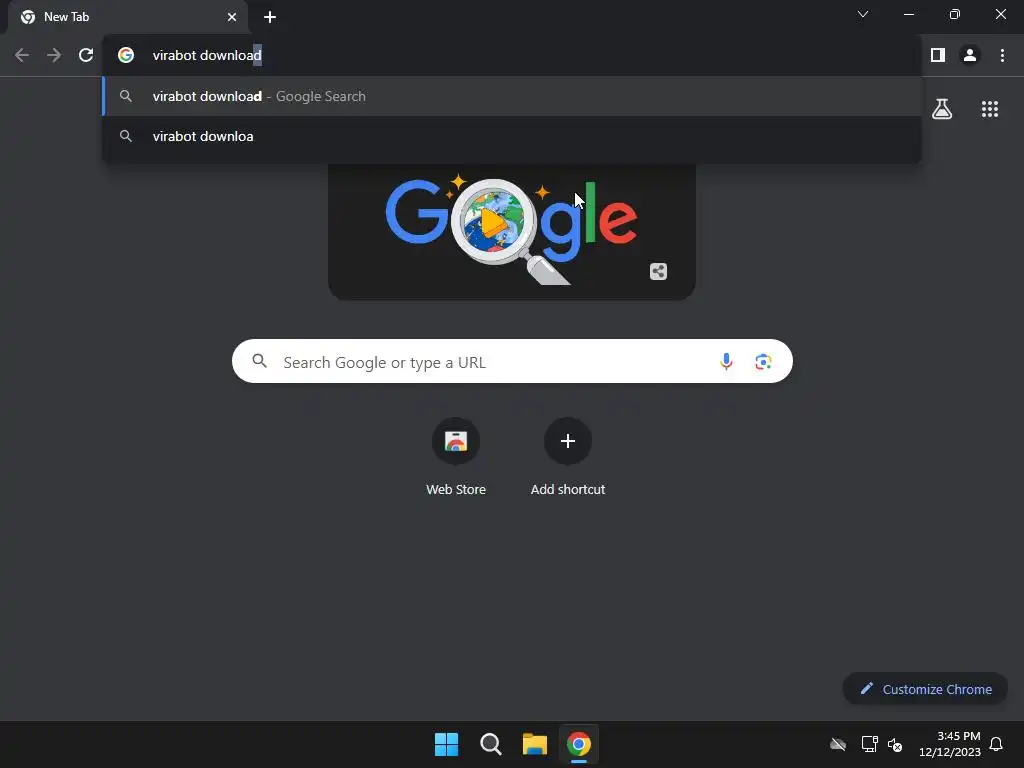Click the Add shortcut plus button
The image size is (1024, 768).
pyautogui.click(x=568, y=441)
